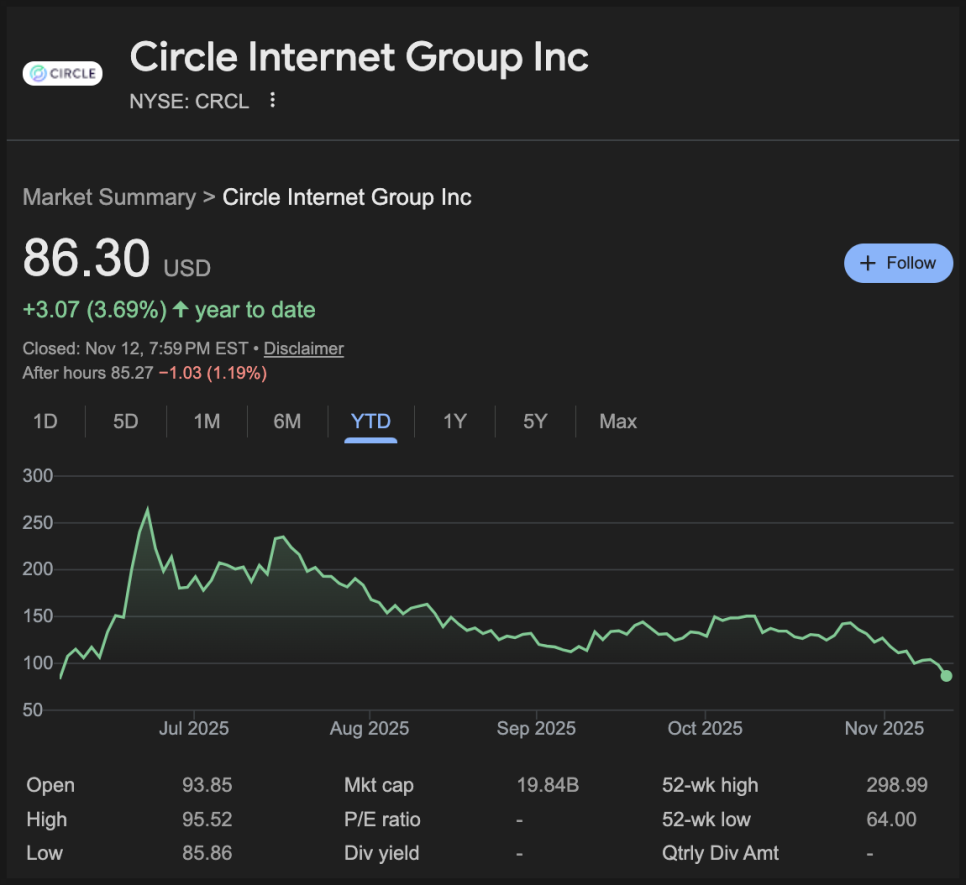Switch chart to 5D range
The image size is (966, 885).
click(x=125, y=421)
